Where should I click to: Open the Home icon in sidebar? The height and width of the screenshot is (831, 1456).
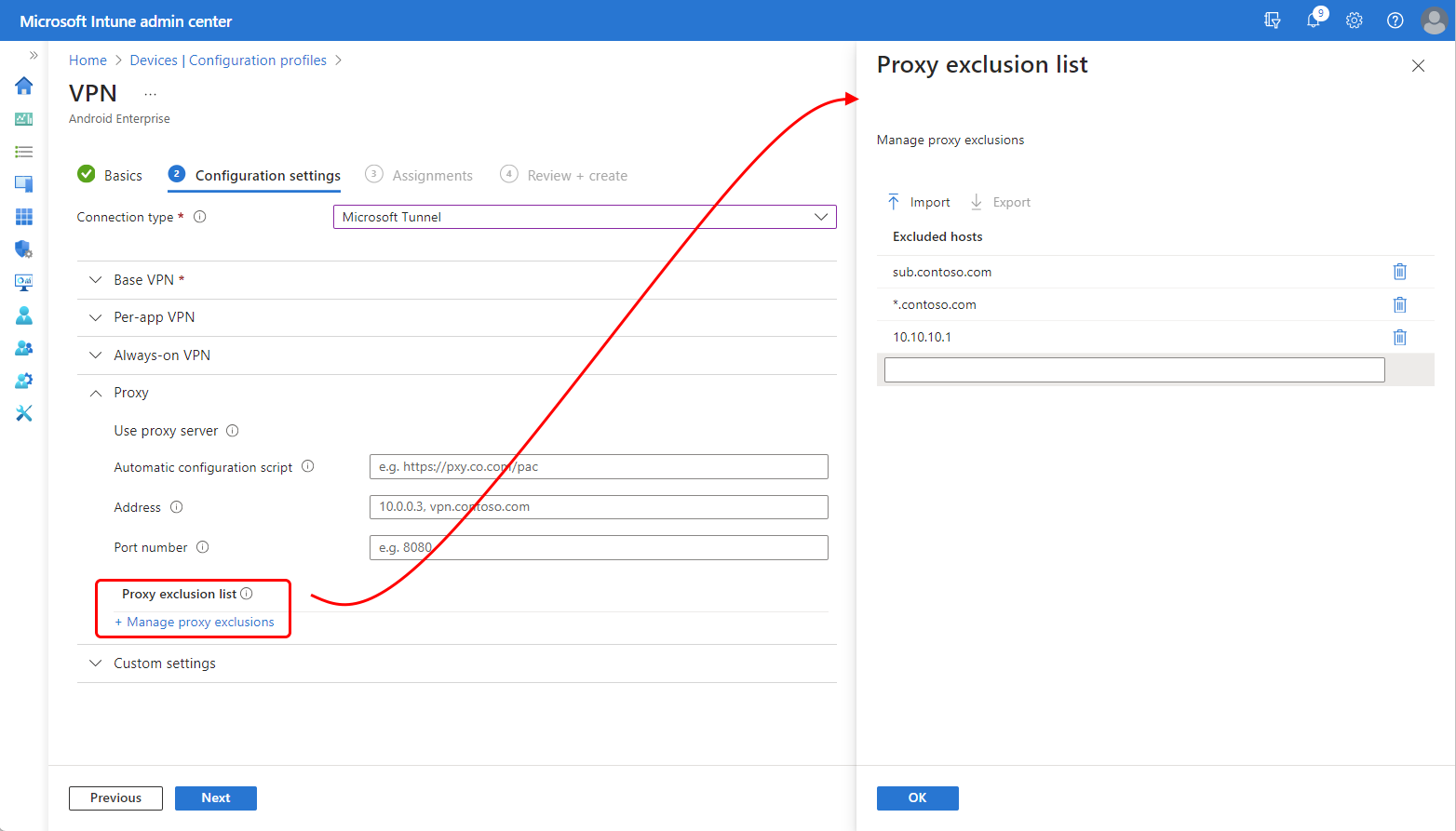pyautogui.click(x=24, y=86)
